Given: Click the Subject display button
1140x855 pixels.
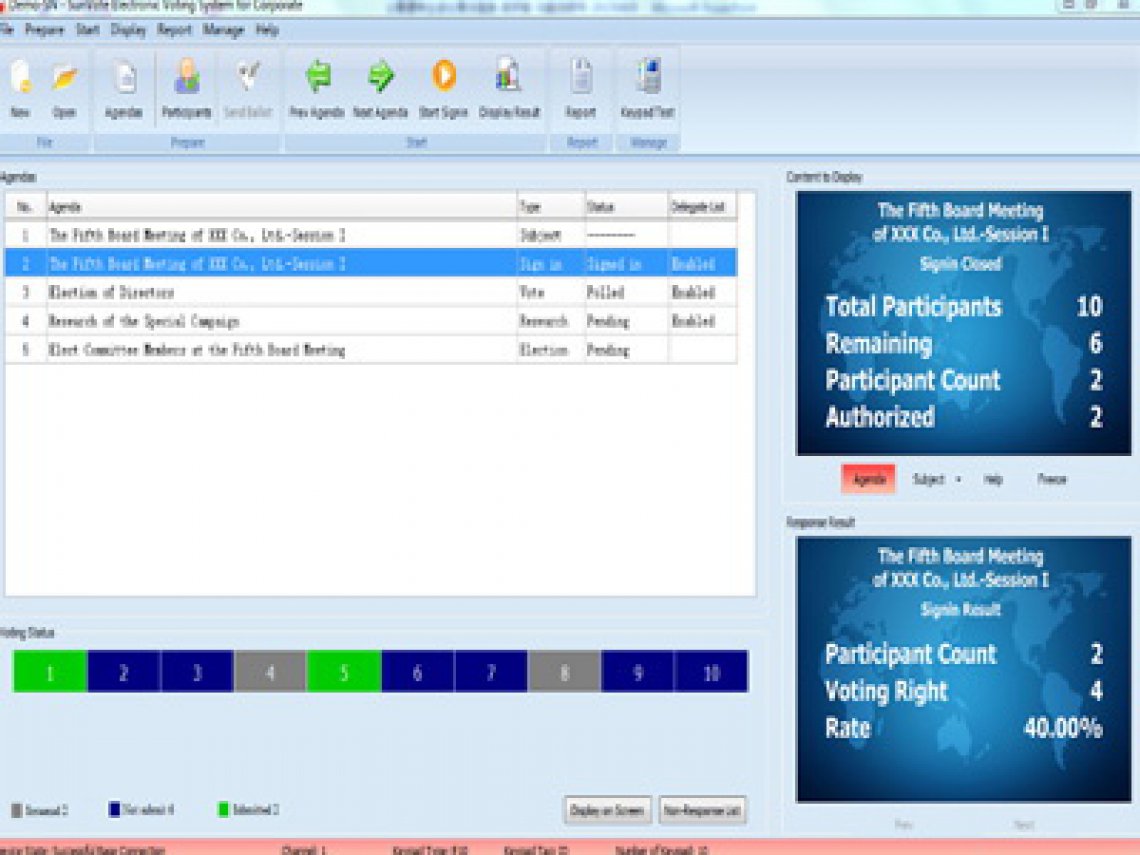Looking at the screenshot, I should [x=928, y=479].
